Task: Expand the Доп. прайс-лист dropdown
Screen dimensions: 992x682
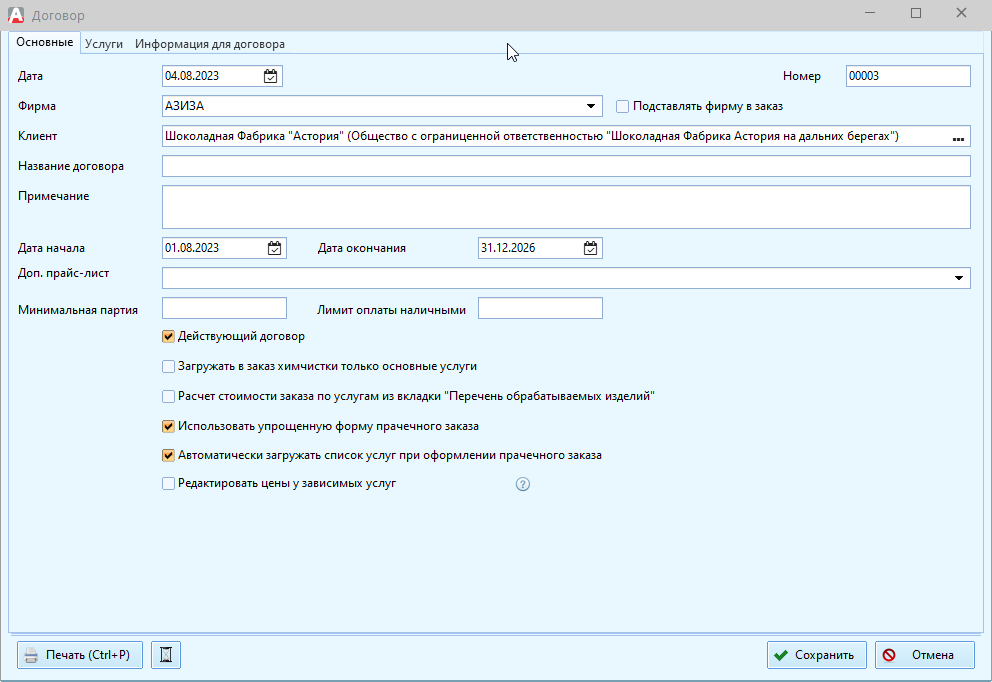Action: [x=959, y=278]
